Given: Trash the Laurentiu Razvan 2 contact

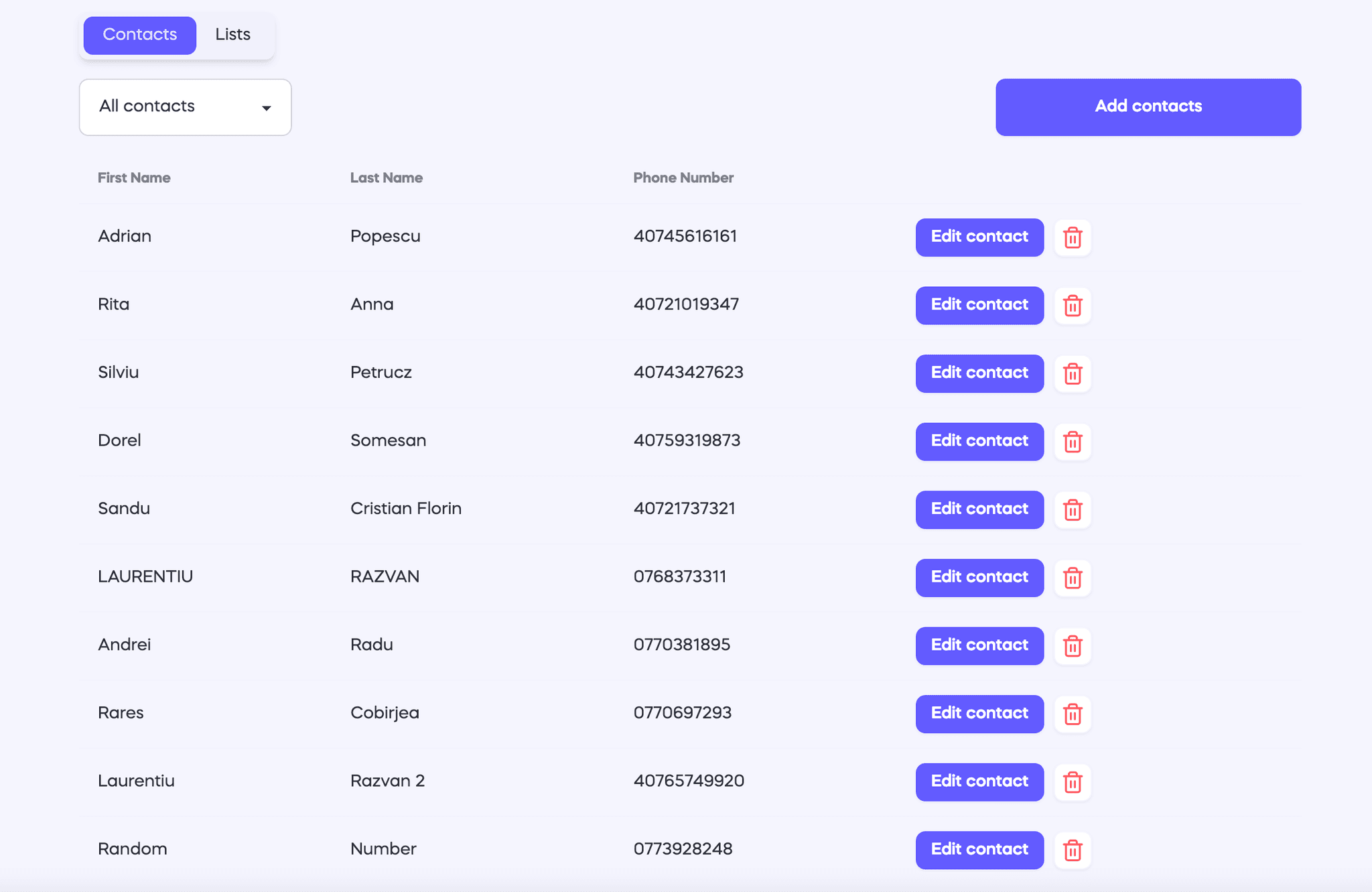Looking at the screenshot, I should click(1073, 782).
